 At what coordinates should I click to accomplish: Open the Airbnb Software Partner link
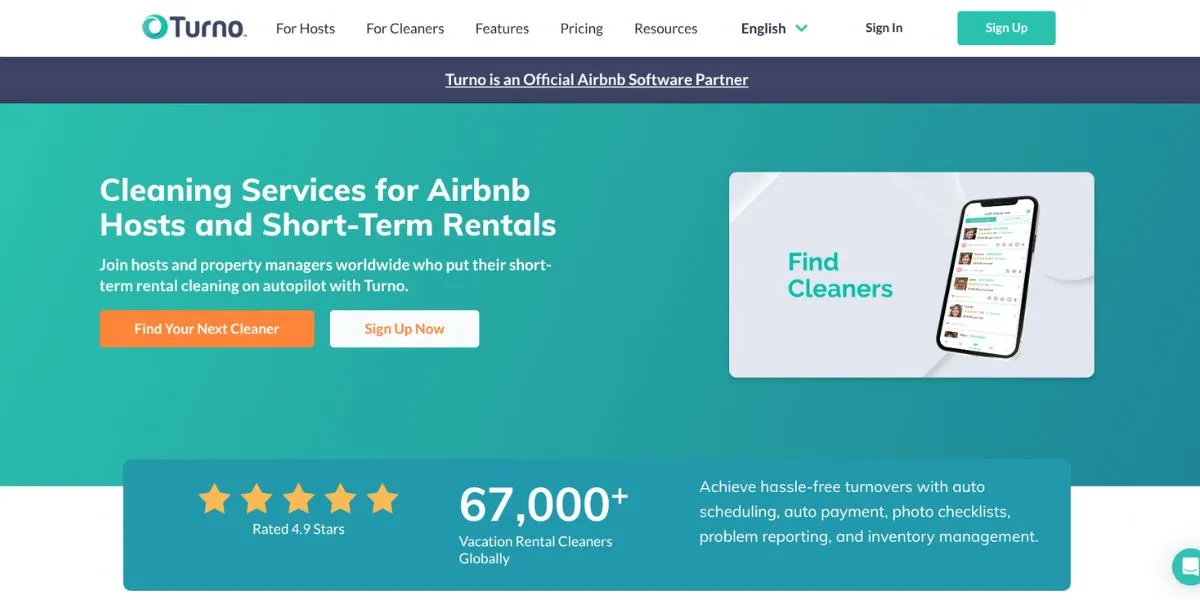coord(596,79)
